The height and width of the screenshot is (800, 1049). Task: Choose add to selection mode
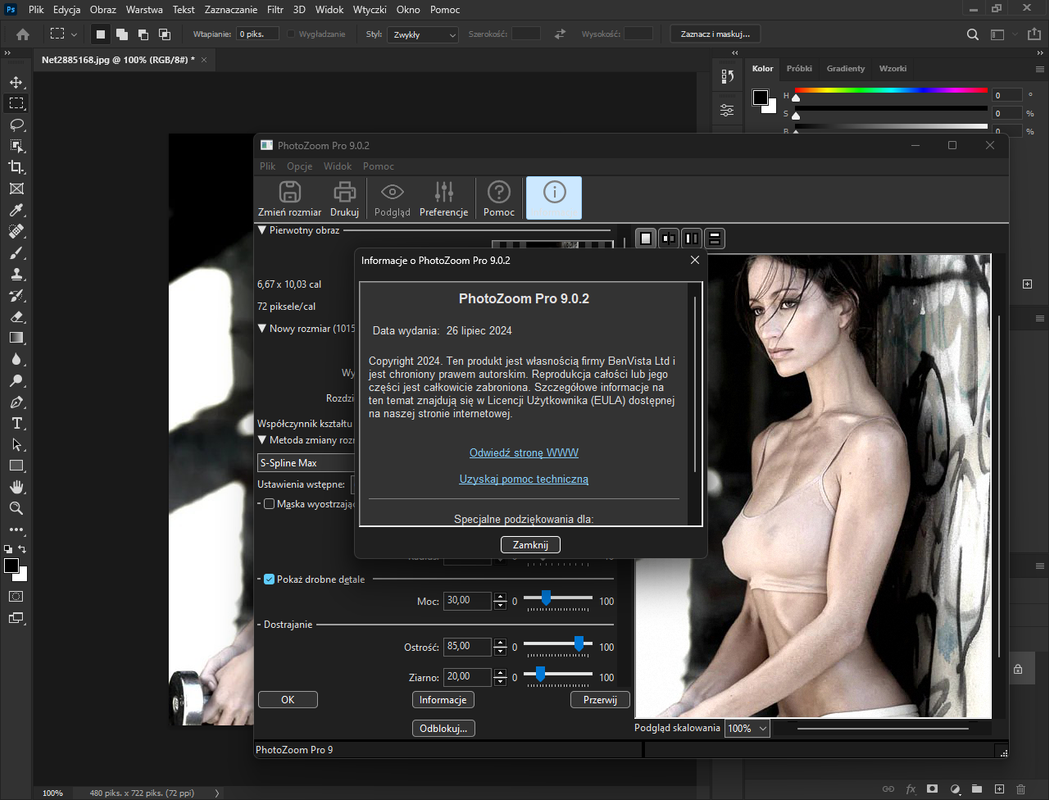(x=122, y=34)
